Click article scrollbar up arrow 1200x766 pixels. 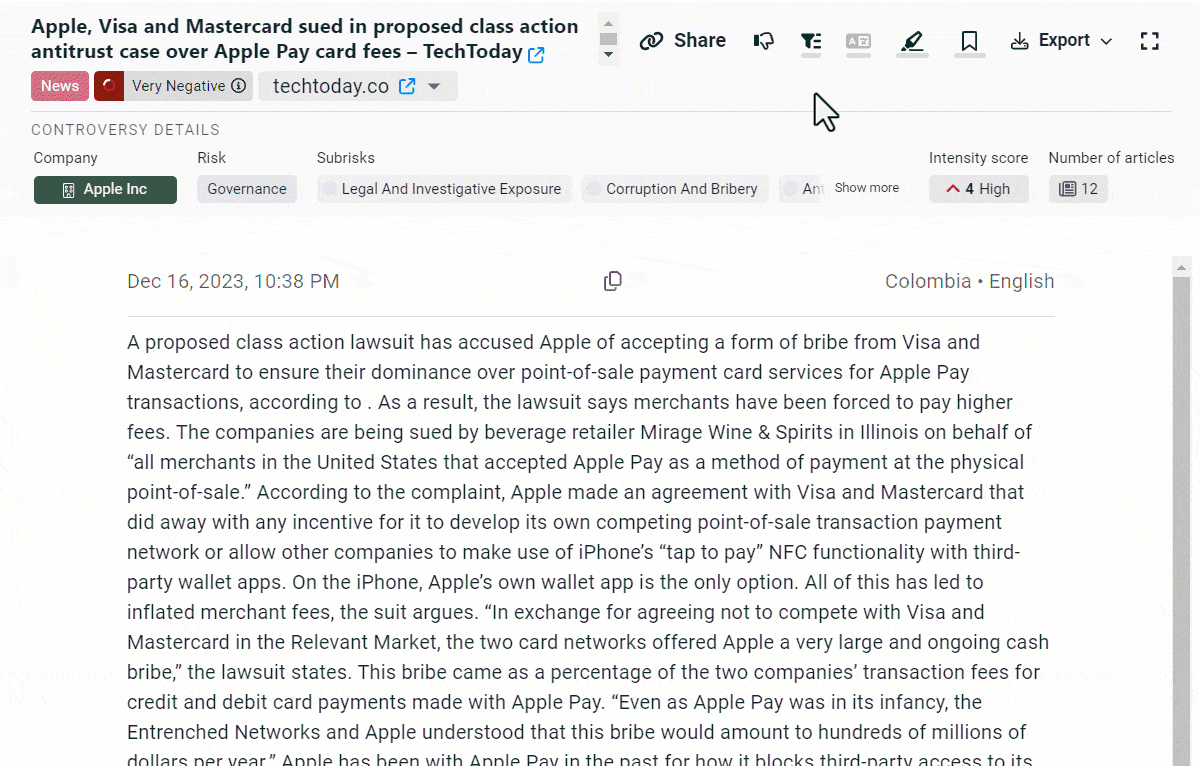[1182, 267]
